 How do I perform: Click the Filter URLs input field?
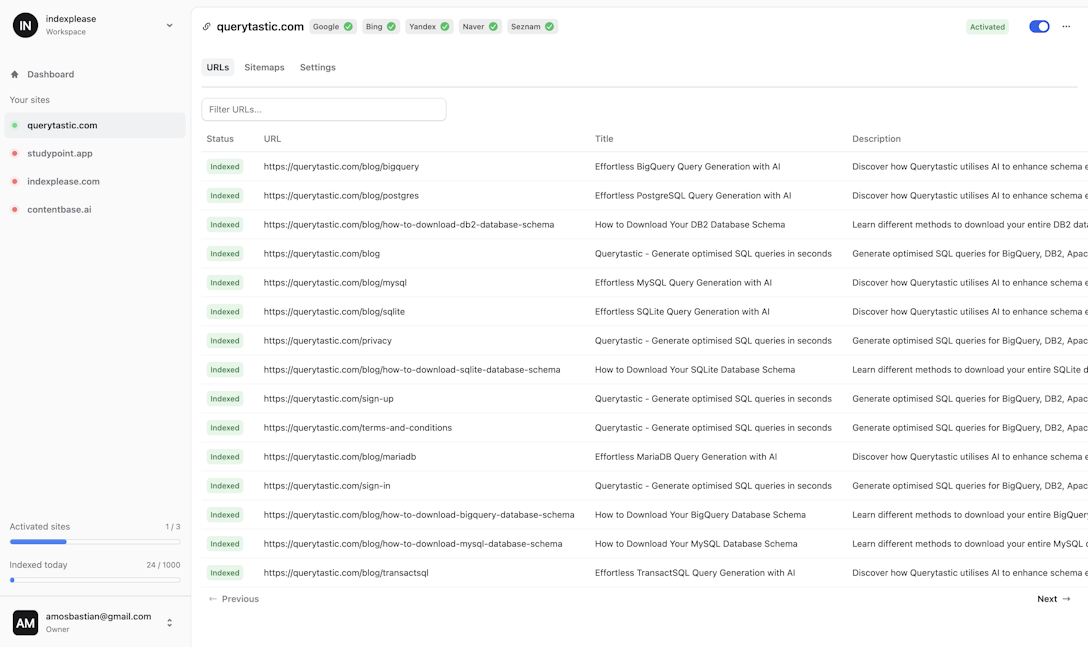323,108
